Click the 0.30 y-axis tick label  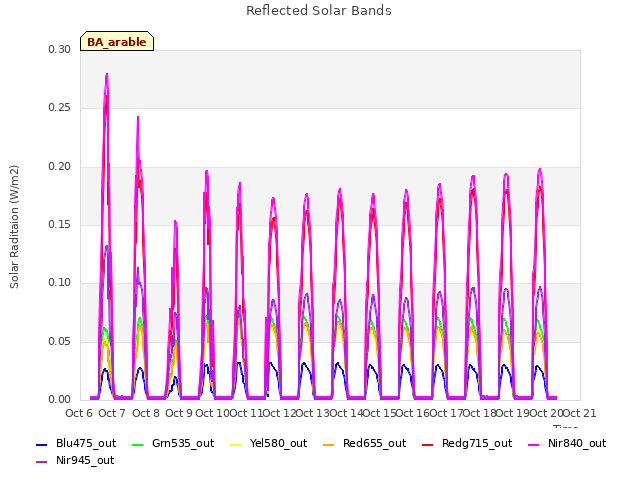pyautogui.click(x=59, y=49)
